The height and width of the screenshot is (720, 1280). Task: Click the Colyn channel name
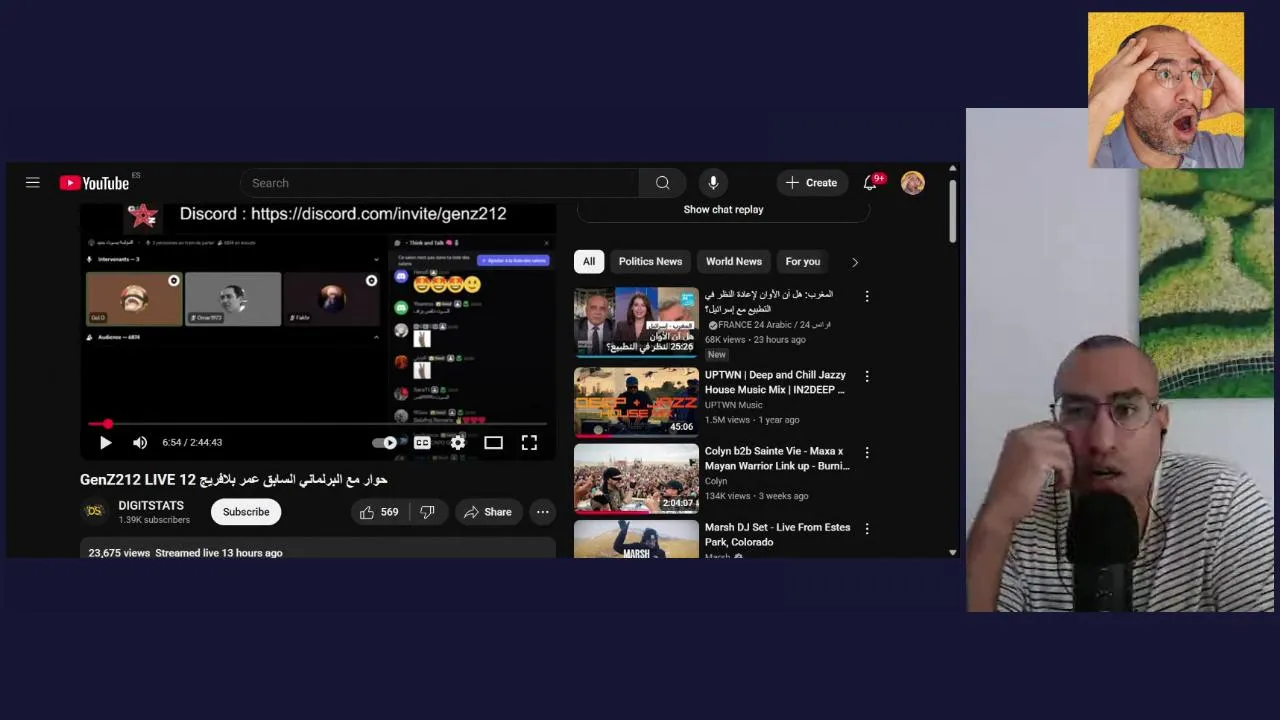(716, 481)
